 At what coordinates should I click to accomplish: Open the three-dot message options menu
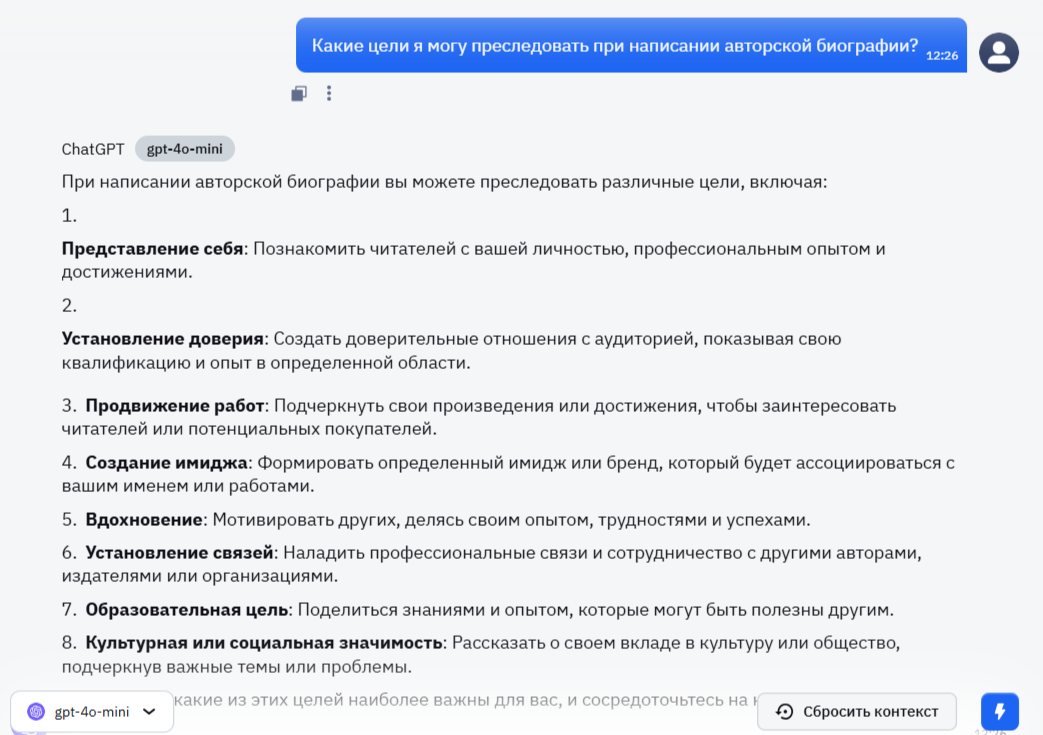click(x=329, y=93)
